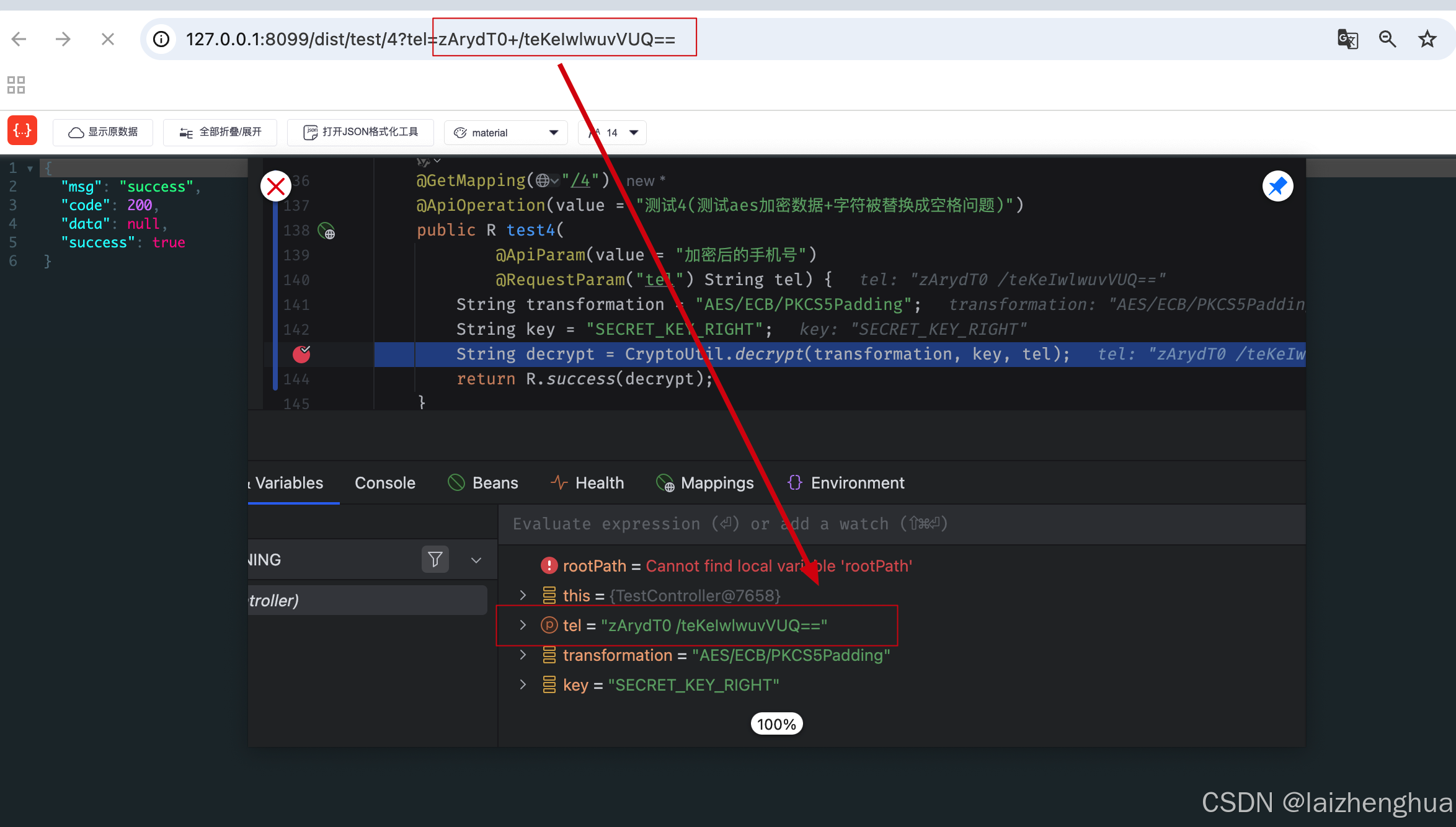Bookmark this page with the star icon
This screenshot has height=827, width=1456.
tap(1427, 39)
